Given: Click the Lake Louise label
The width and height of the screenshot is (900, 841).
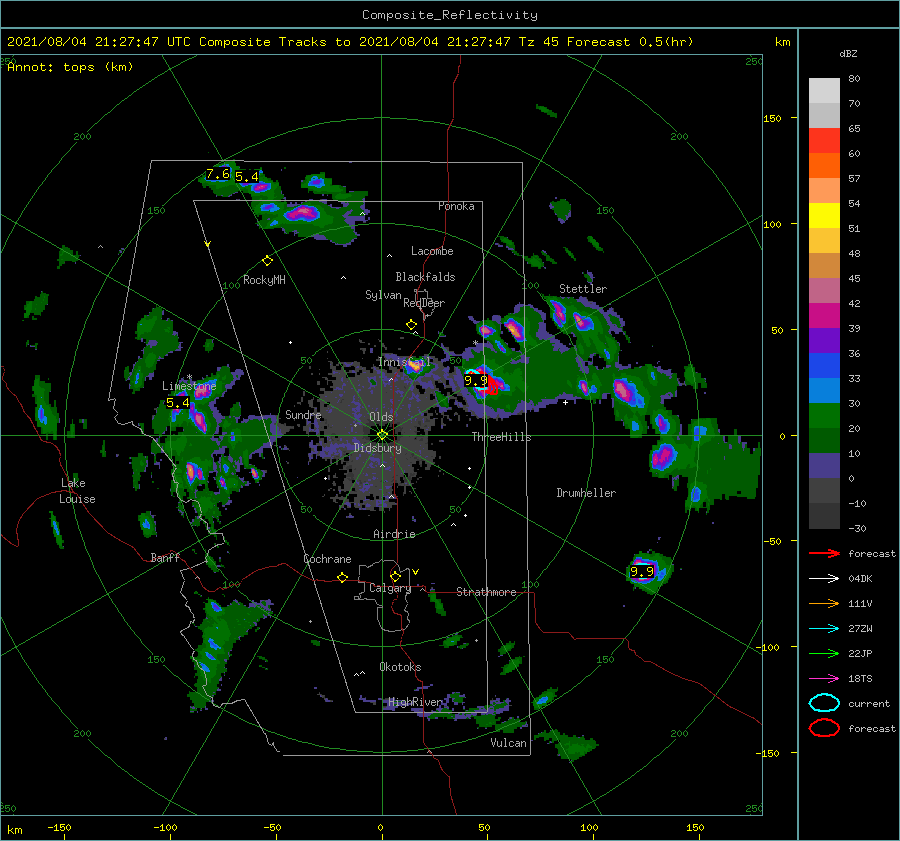Looking at the screenshot, I should click(x=78, y=491).
